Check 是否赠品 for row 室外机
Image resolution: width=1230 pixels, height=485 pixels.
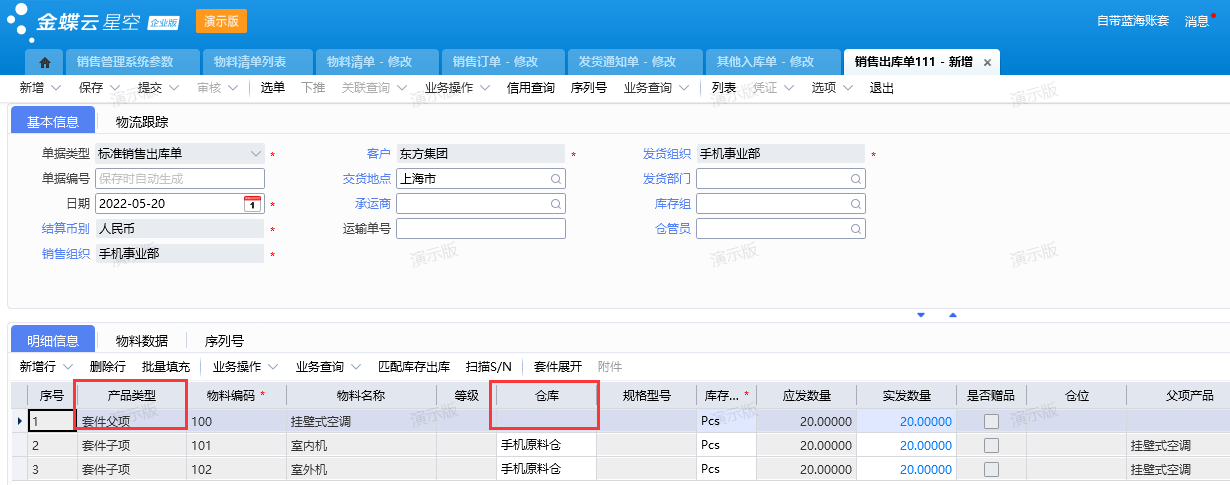point(991,469)
